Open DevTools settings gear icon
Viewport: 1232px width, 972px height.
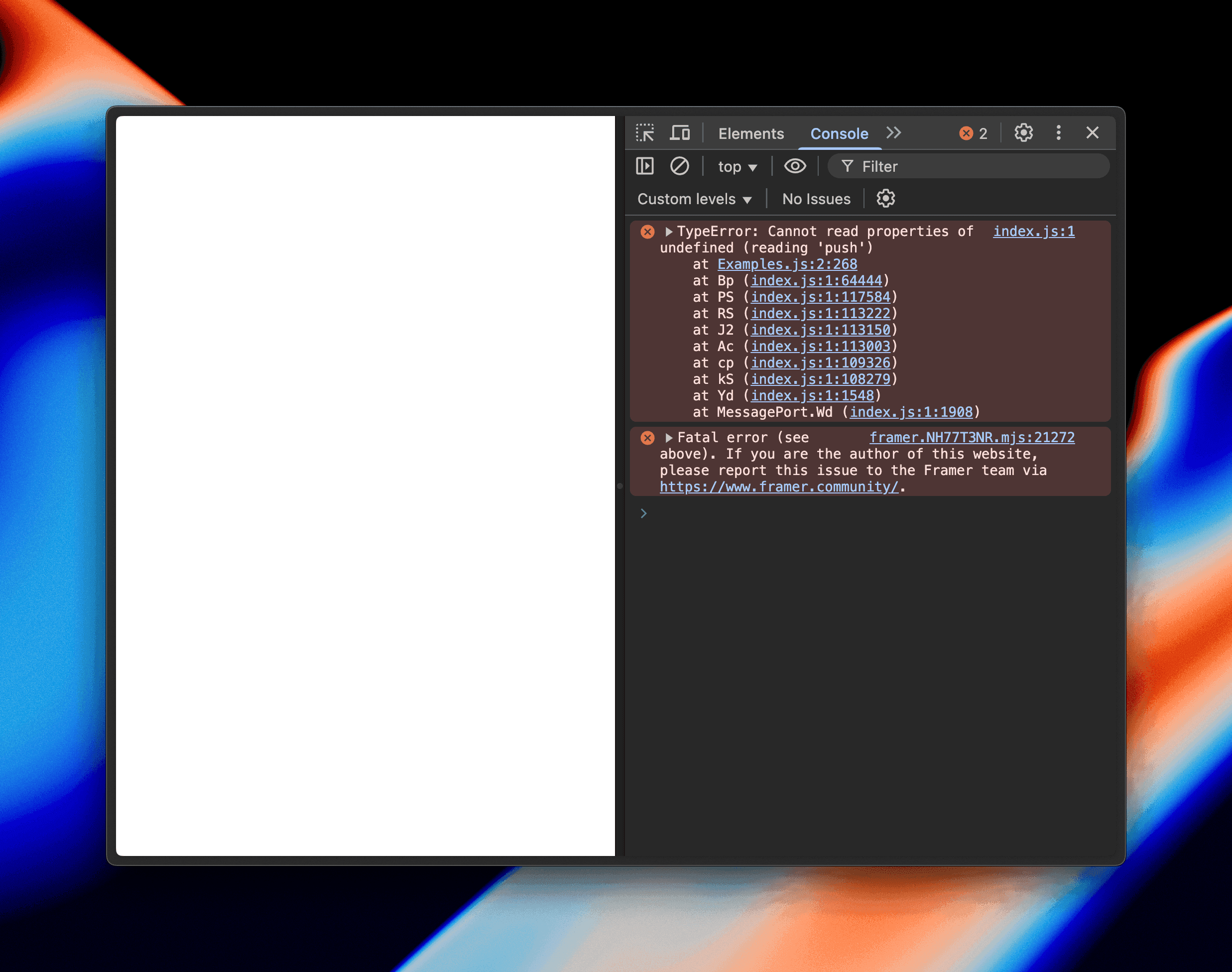tap(1023, 133)
